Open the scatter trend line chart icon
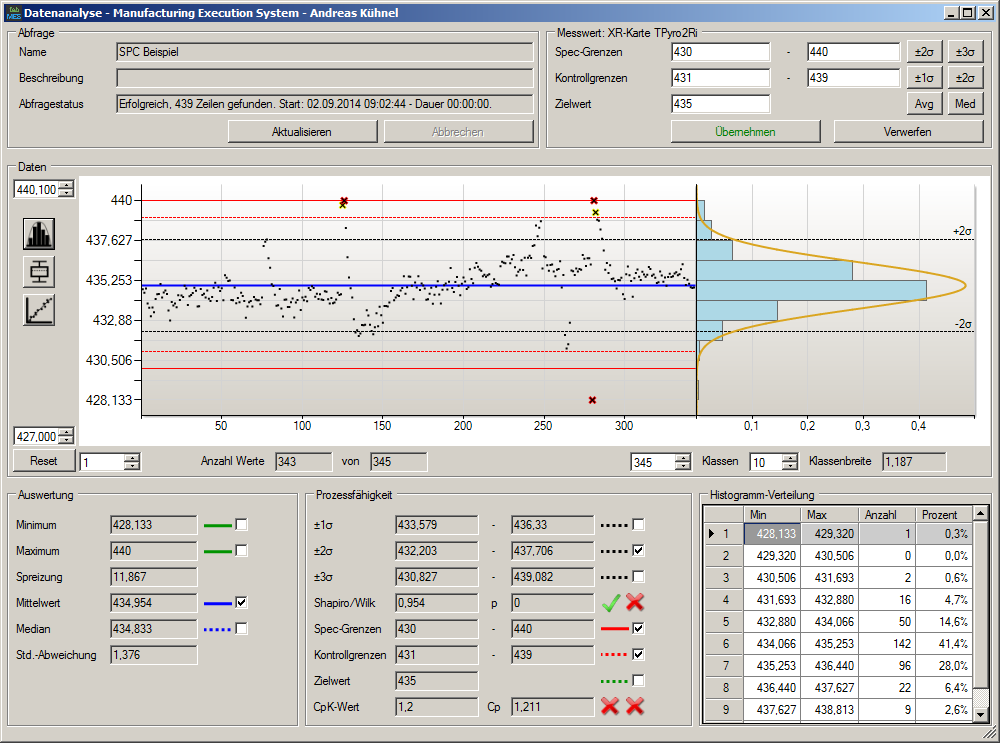This screenshot has width=1000, height=743. pos(39,309)
